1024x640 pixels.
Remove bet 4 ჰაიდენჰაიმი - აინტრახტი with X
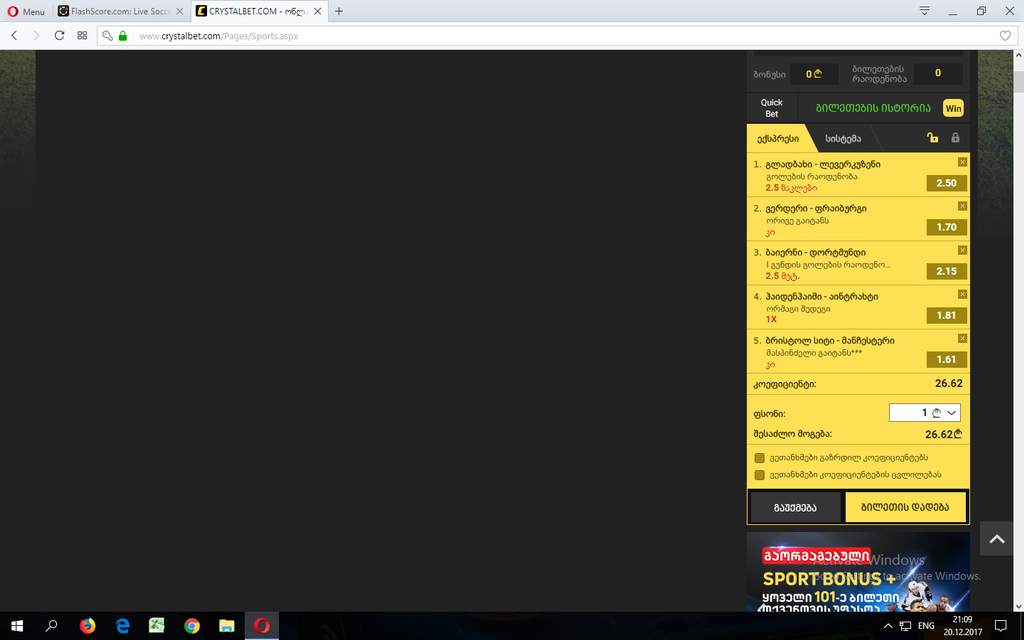(x=962, y=295)
